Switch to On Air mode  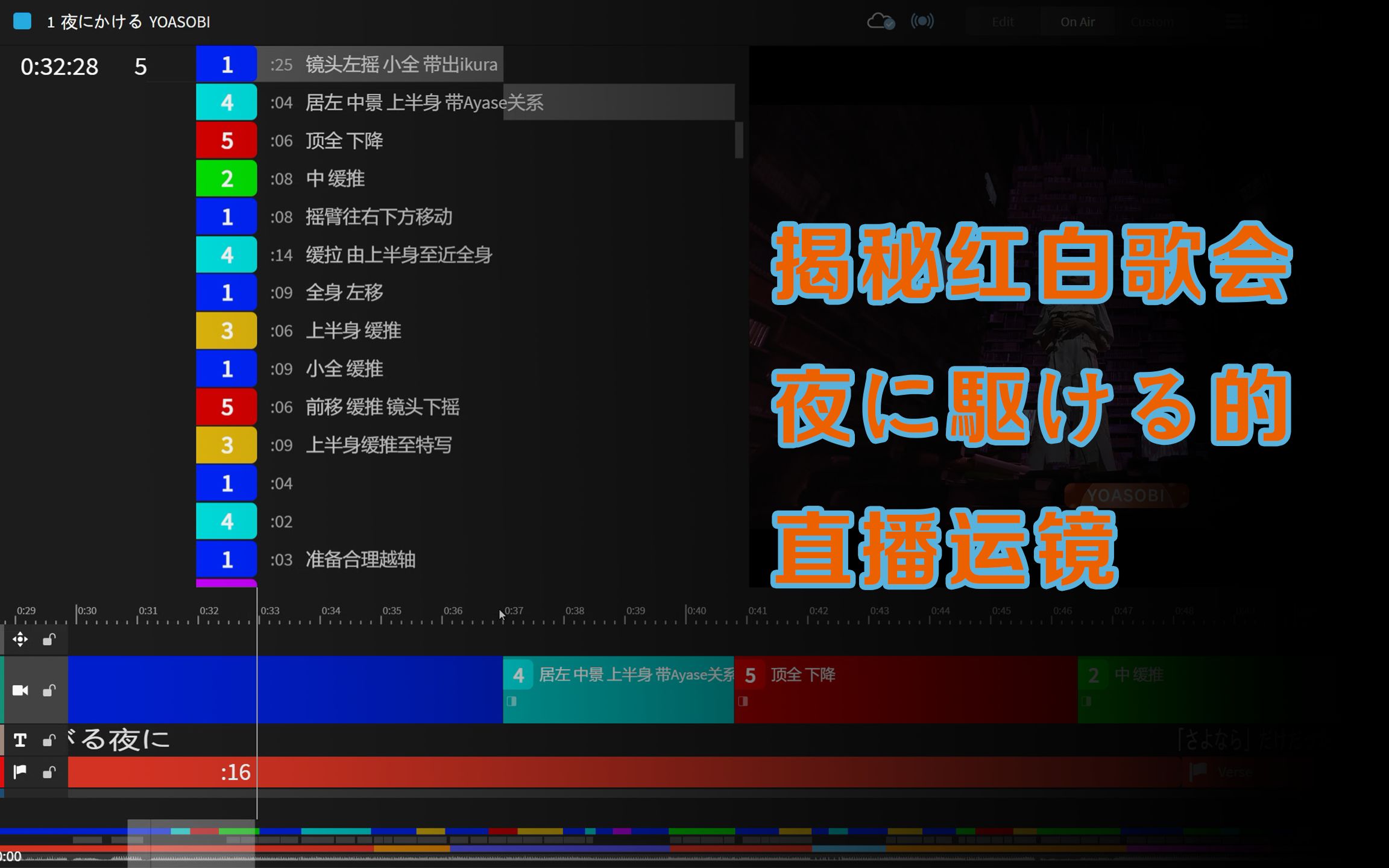[x=1077, y=21]
